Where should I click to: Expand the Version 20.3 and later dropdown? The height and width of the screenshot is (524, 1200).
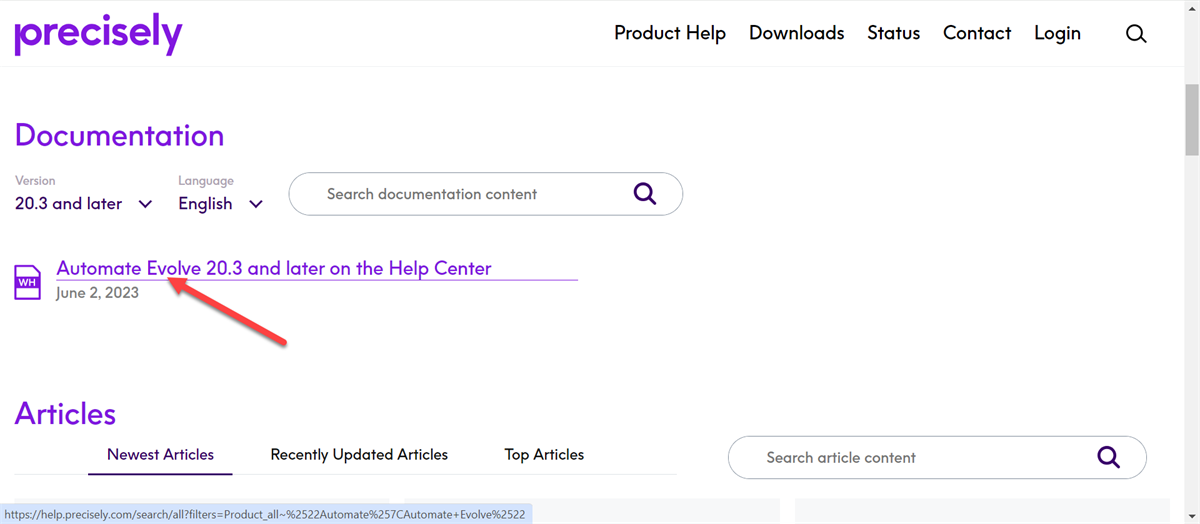coord(84,203)
